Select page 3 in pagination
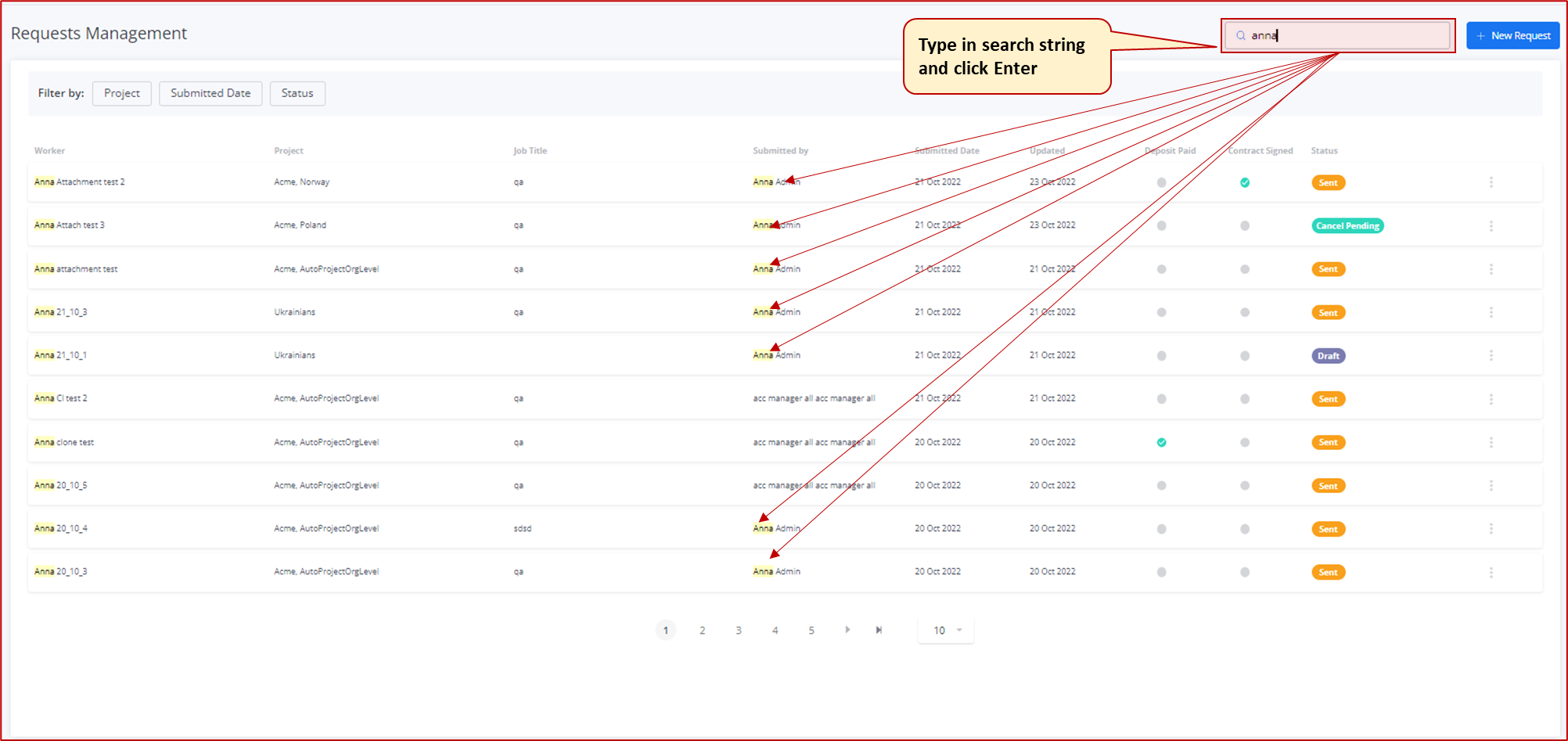The image size is (1568, 741). 738,630
